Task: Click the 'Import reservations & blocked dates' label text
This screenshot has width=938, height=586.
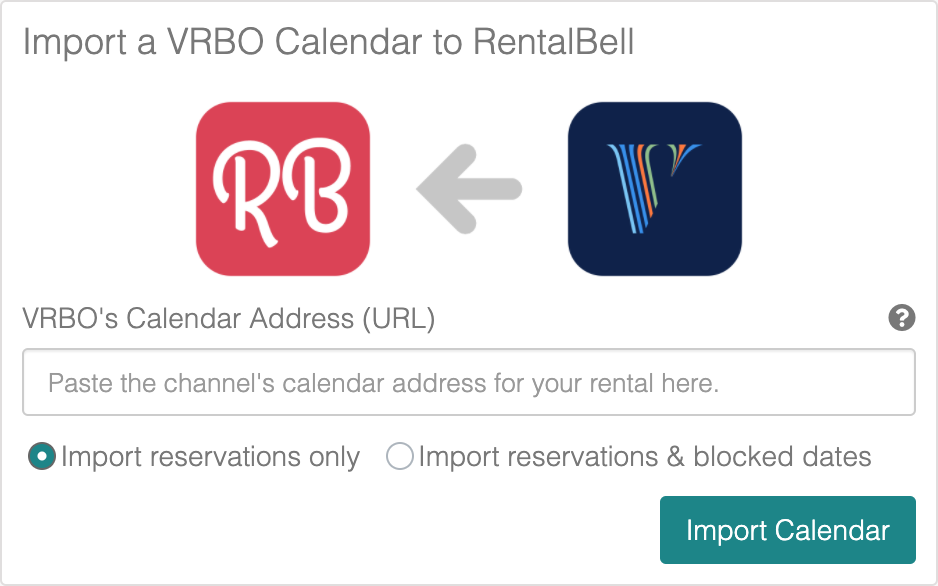Action: [645, 457]
